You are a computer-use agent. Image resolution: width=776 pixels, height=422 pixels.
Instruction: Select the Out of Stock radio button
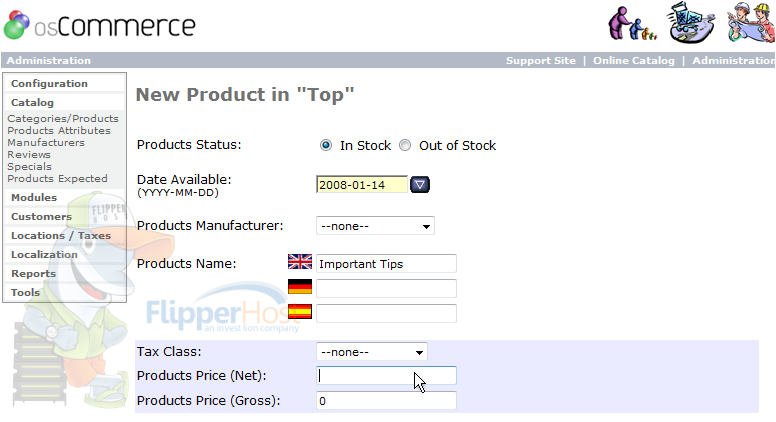[x=405, y=145]
